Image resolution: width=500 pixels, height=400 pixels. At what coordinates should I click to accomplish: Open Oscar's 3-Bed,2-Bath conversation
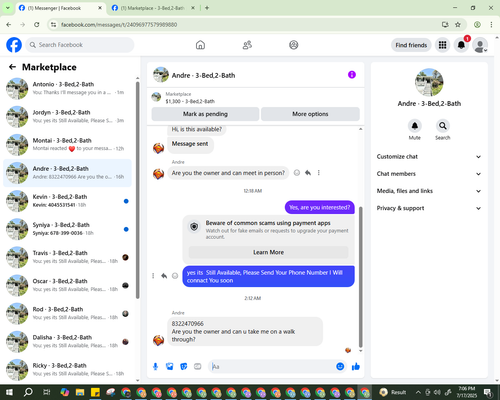(x=67, y=285)
